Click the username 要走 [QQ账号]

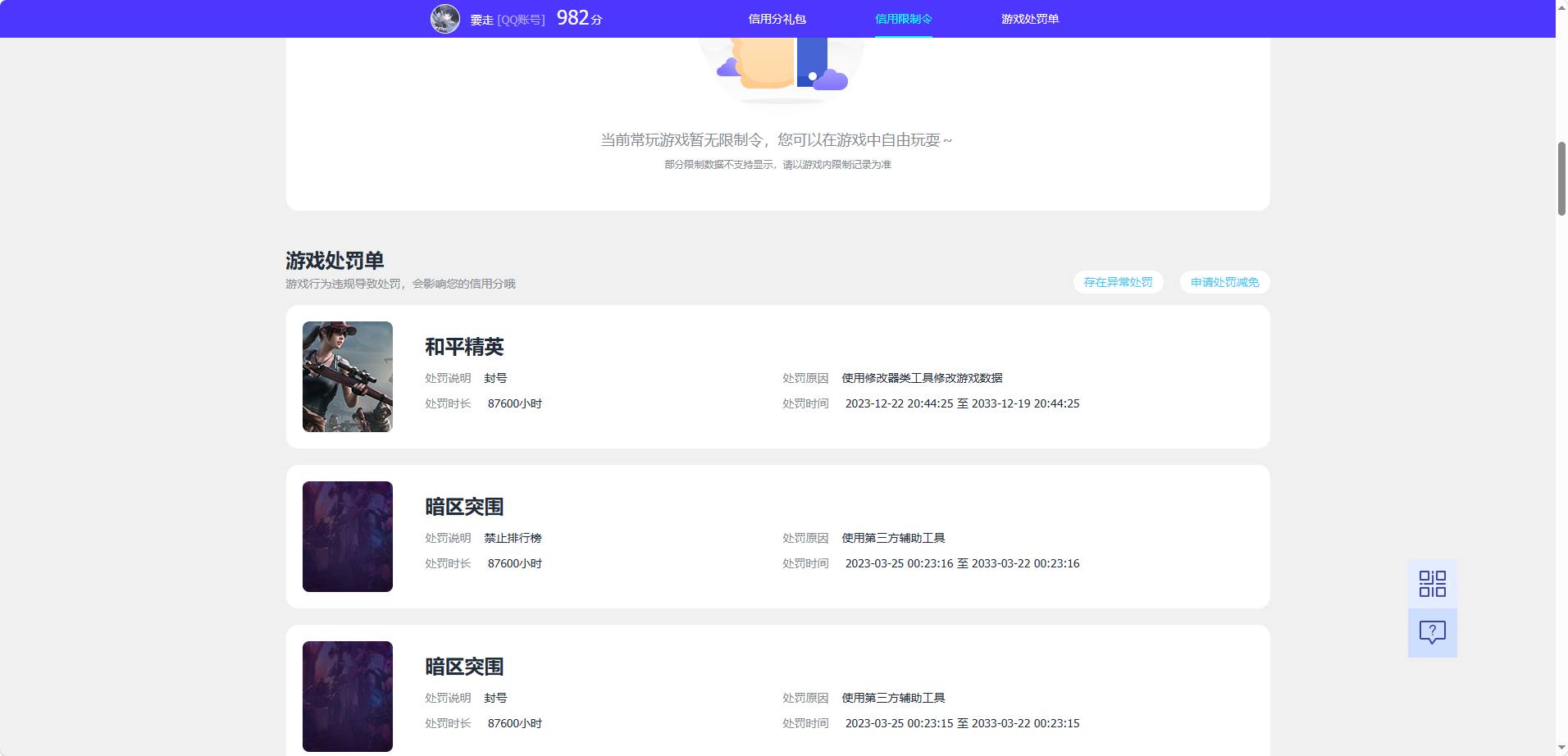(x=507, y=20)
